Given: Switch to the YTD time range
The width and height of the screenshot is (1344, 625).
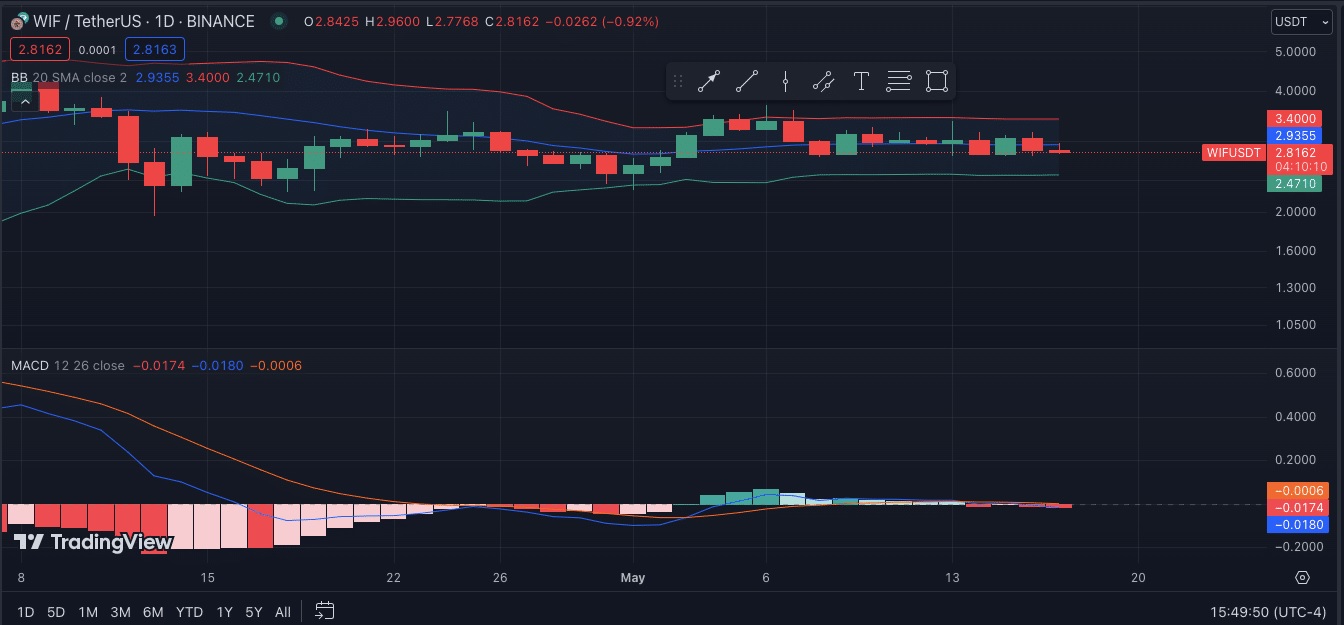Looking at the screenshot, I should (x=189, y=611).
